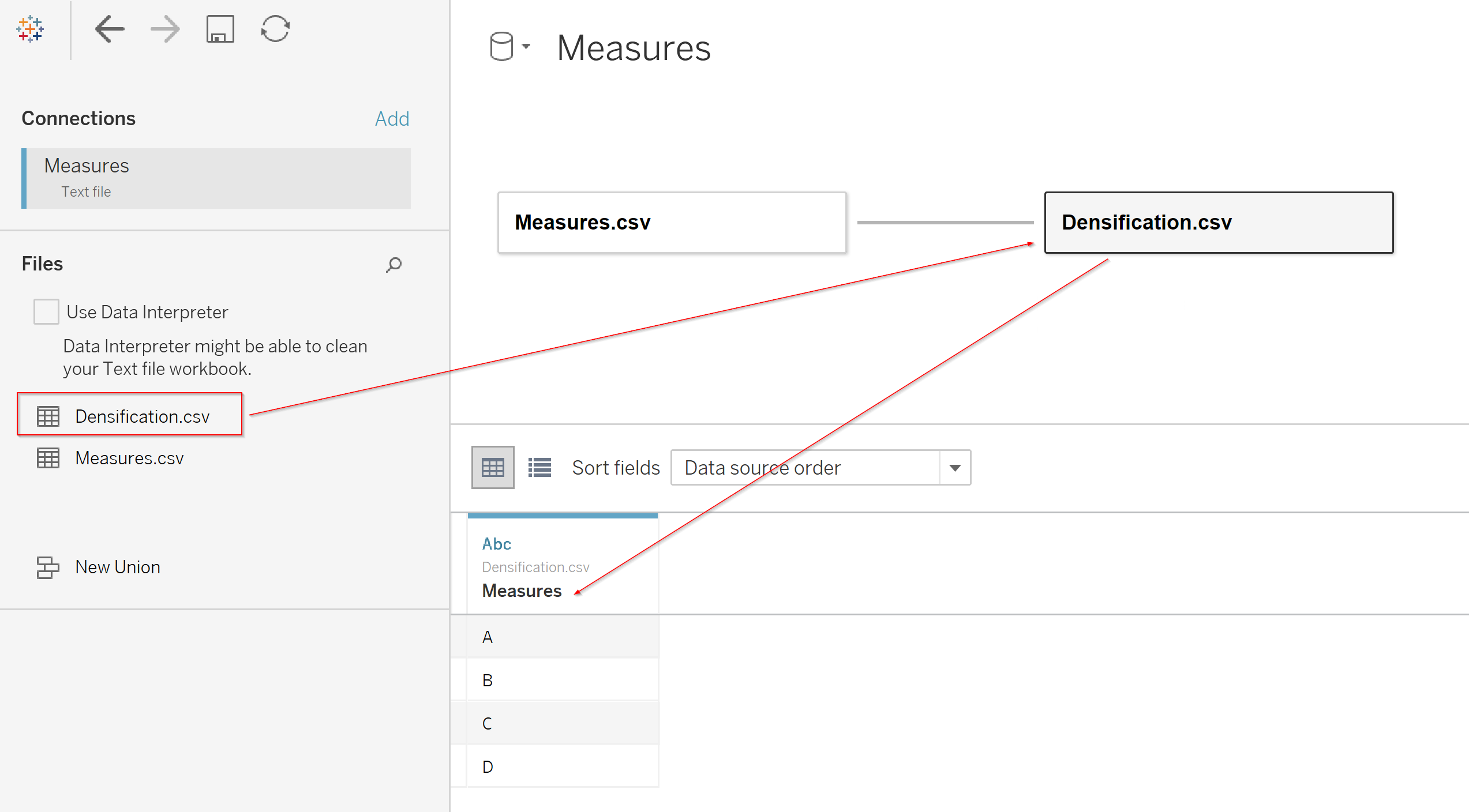The width and height of the screenshot is (1469, 812).
Task: Click the Tableau logo start icon
Action: pyautogui.click(x=30, y=29)
